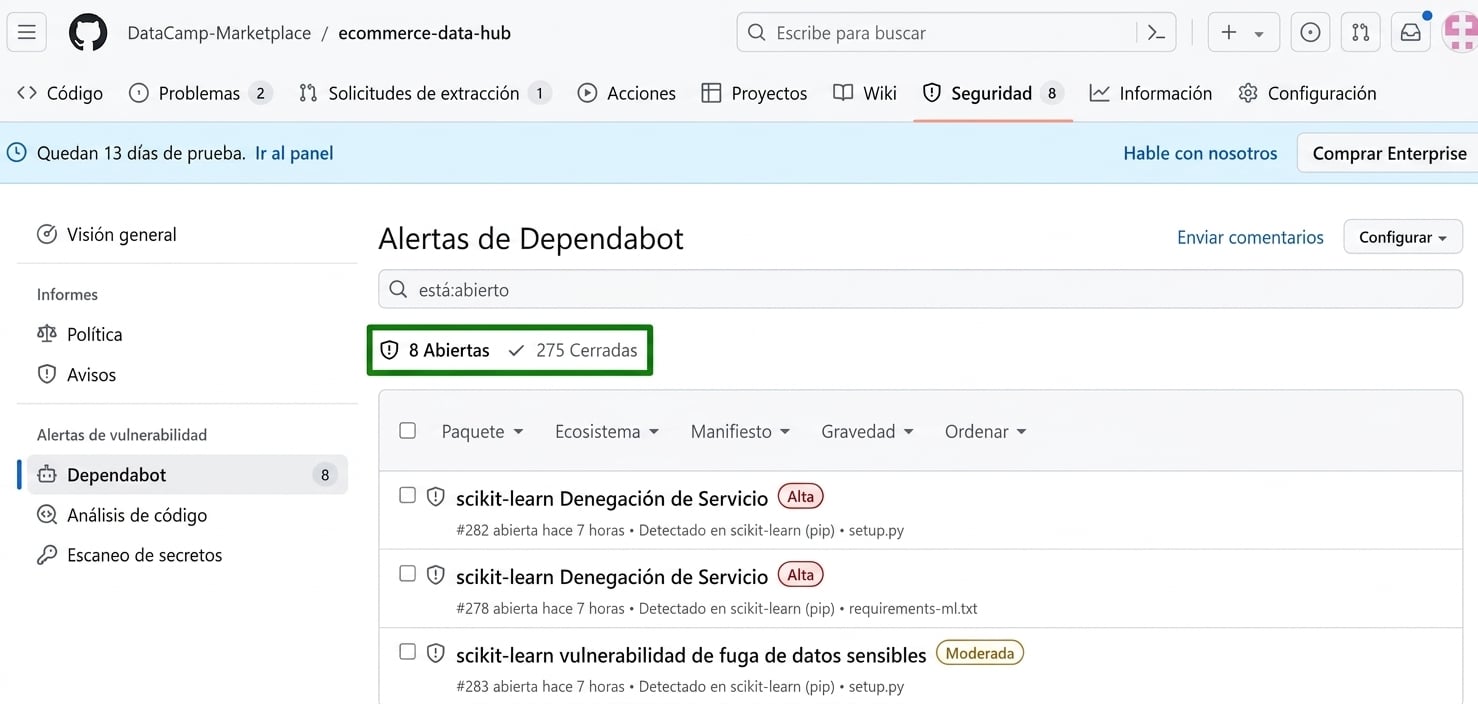Image resolution: width=1478 pixels, height=704 pixels.
Task: Select Dependabot in the sidebar
Action: pos(187,474)
